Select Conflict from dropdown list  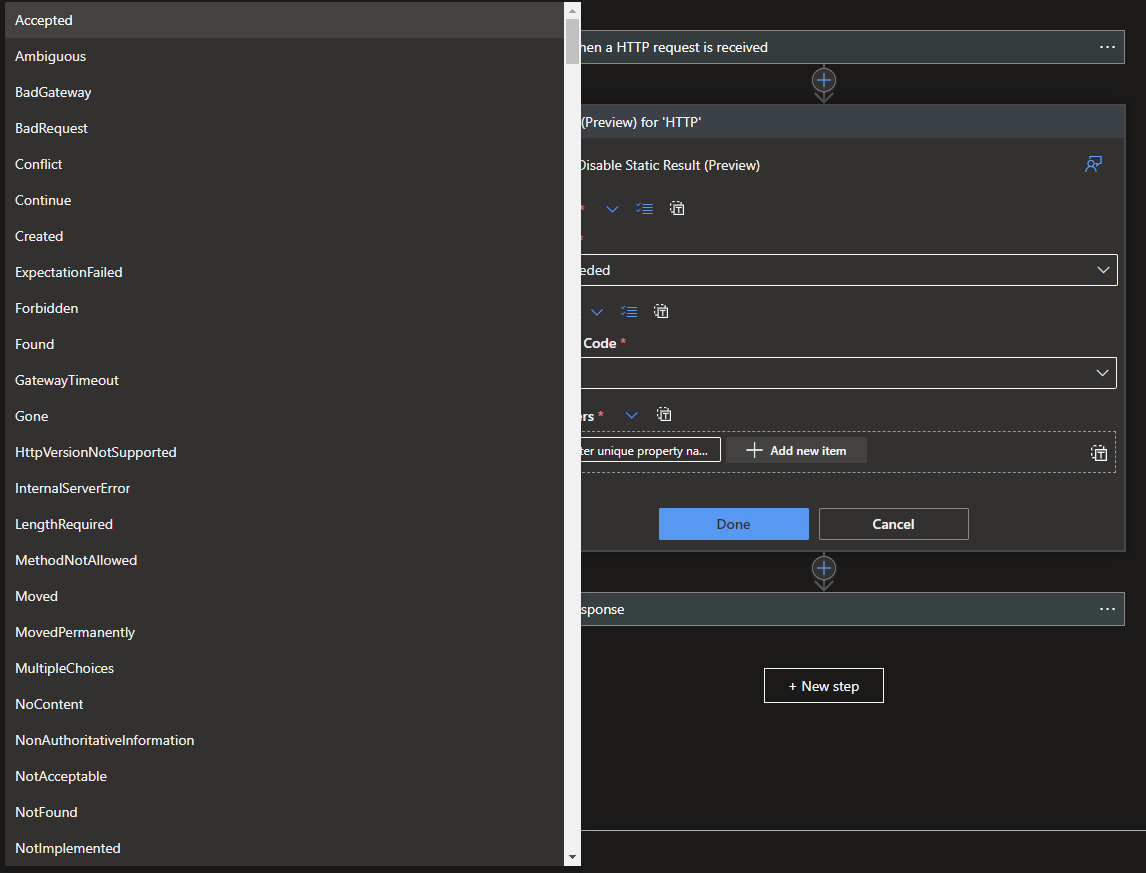click(284, 164)
